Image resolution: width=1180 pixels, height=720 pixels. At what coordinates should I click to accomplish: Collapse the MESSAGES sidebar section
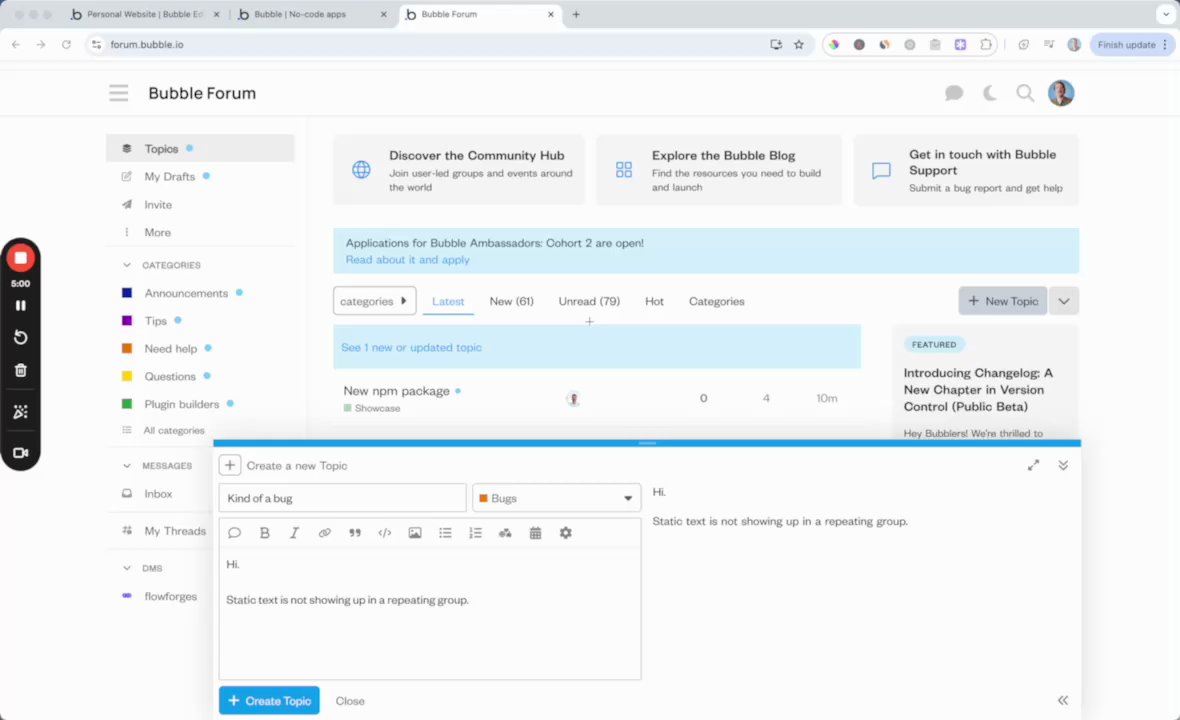[126, 466]
